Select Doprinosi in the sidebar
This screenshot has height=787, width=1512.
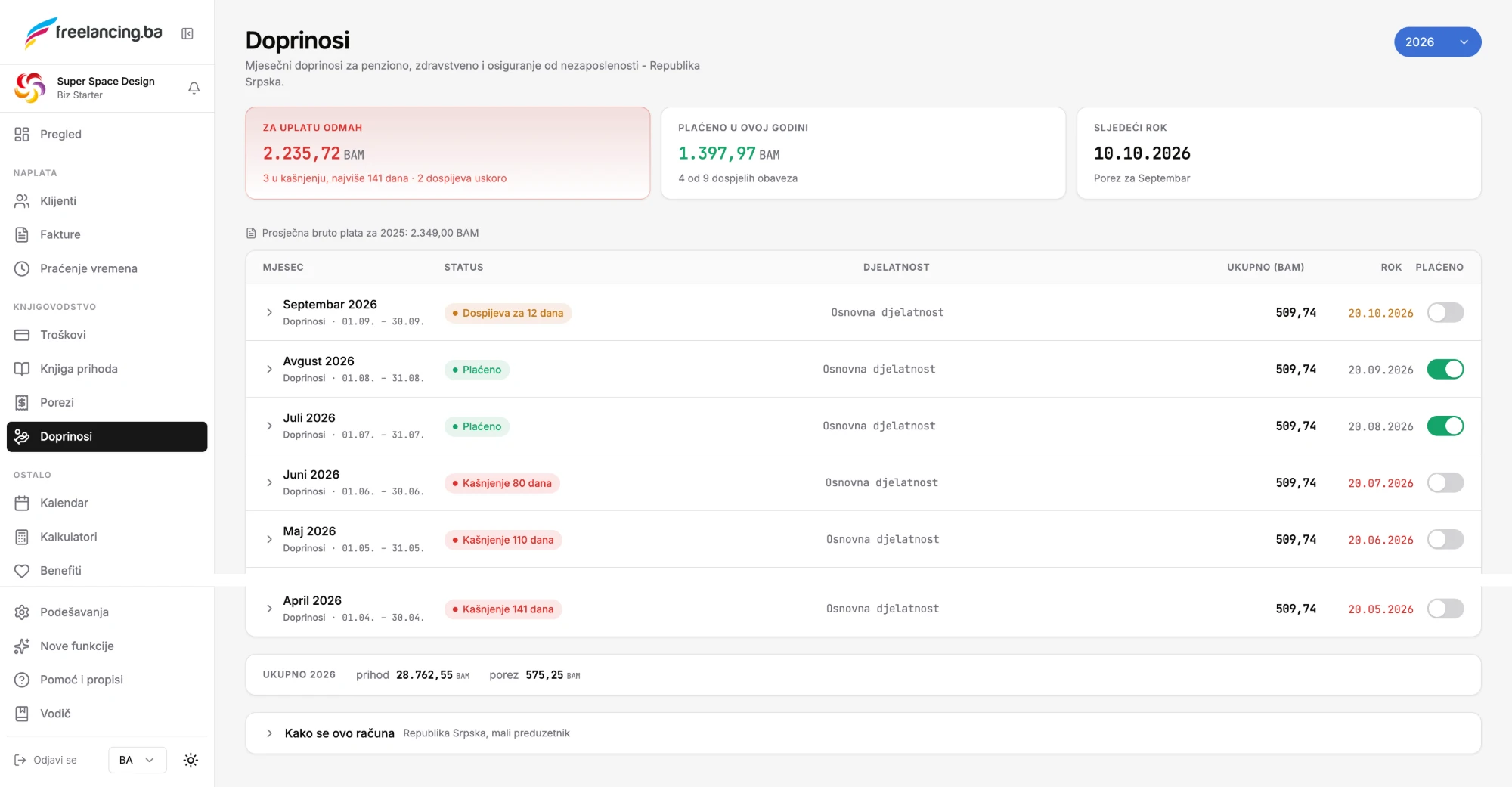(107, 437)
